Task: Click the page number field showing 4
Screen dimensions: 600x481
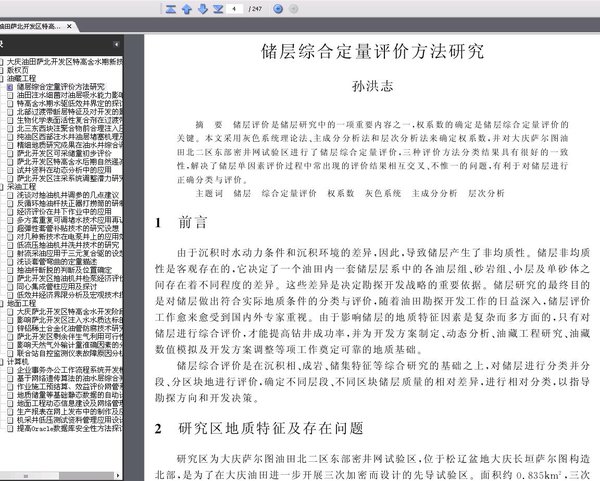Action: [x=235, y=9]
